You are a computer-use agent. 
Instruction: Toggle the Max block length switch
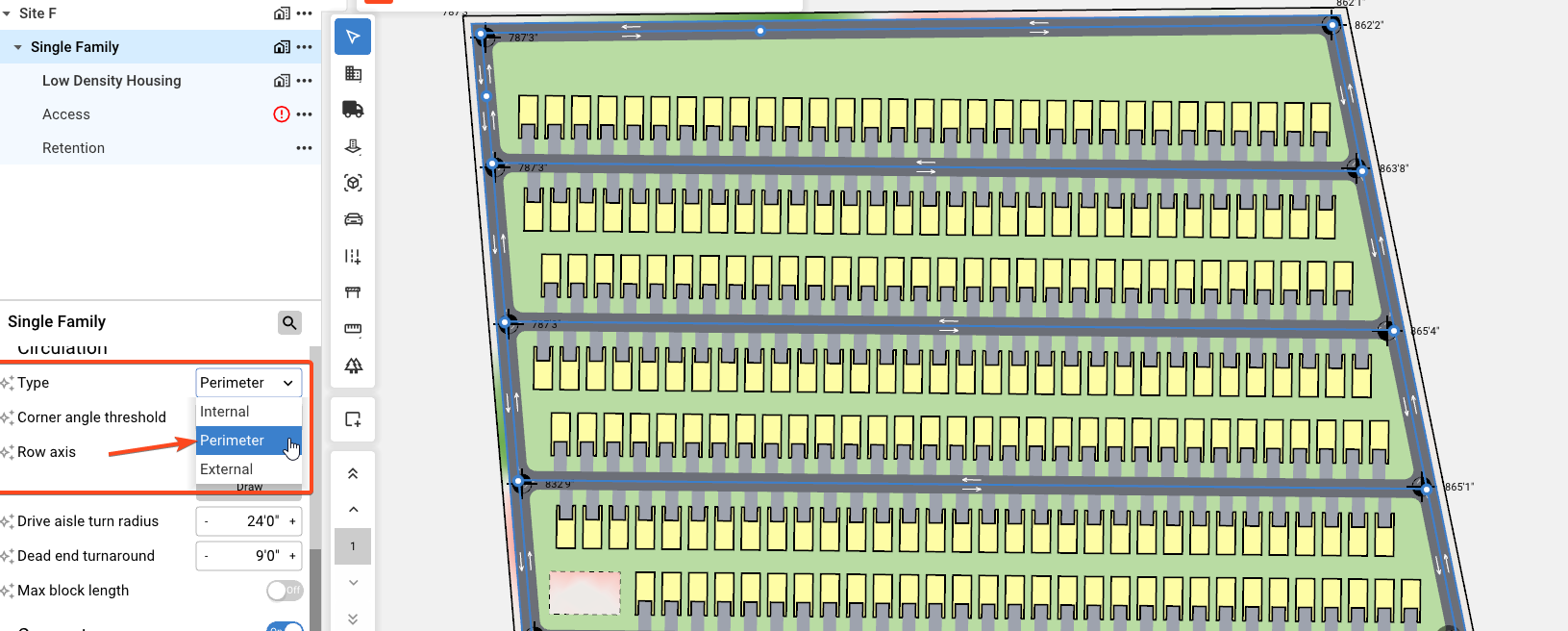(x=285, y=591)
